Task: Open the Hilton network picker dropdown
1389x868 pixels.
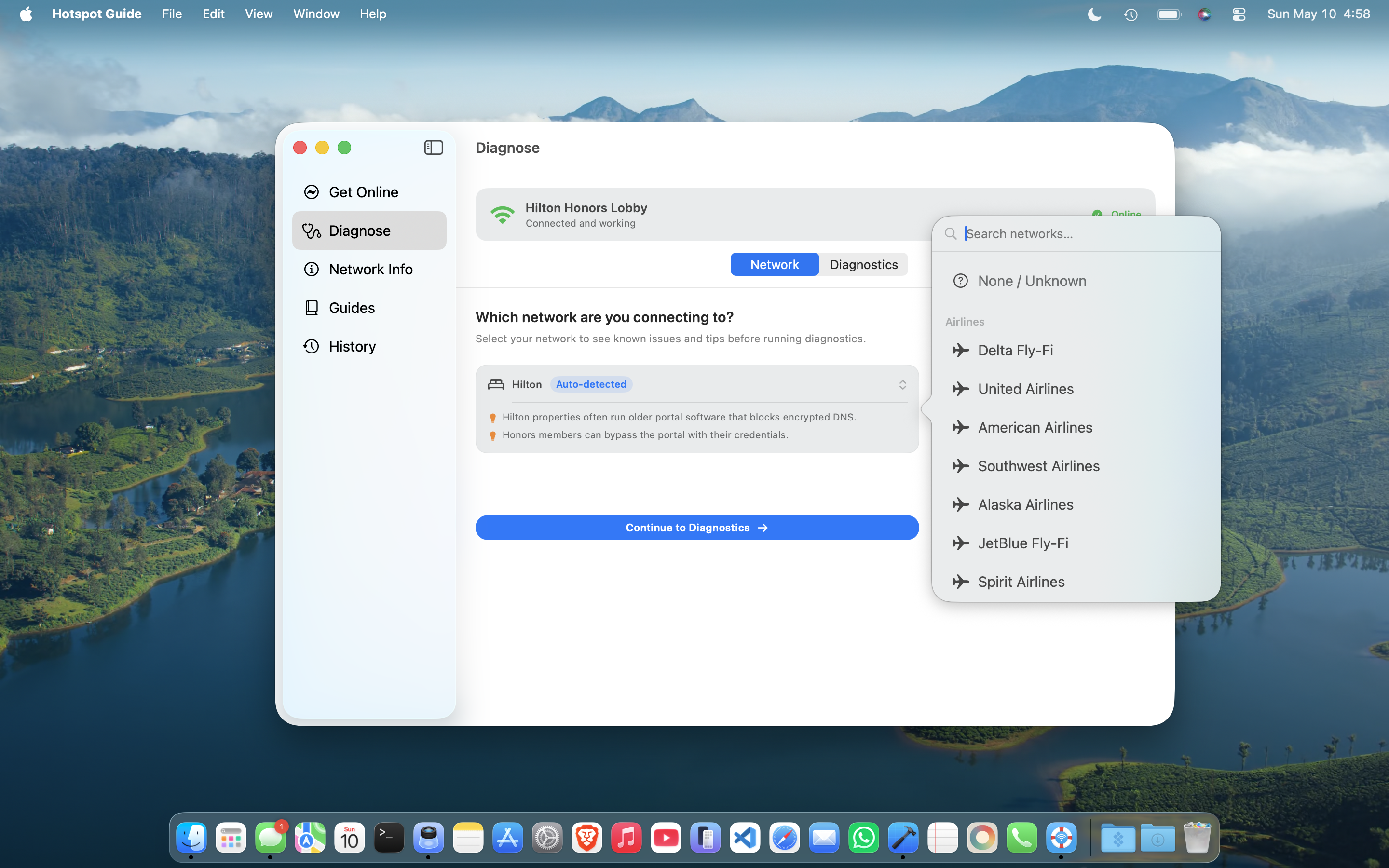Action: 697,384
